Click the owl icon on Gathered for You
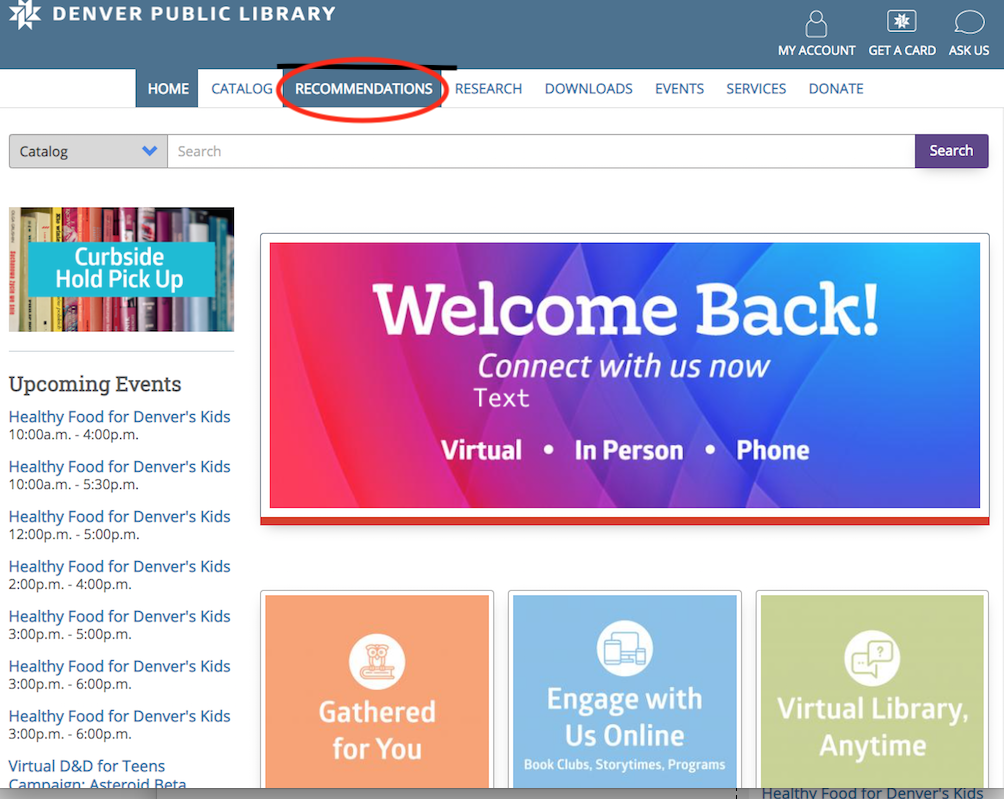The height and width of the screenshot is (799, 1004). coord(376,661)
